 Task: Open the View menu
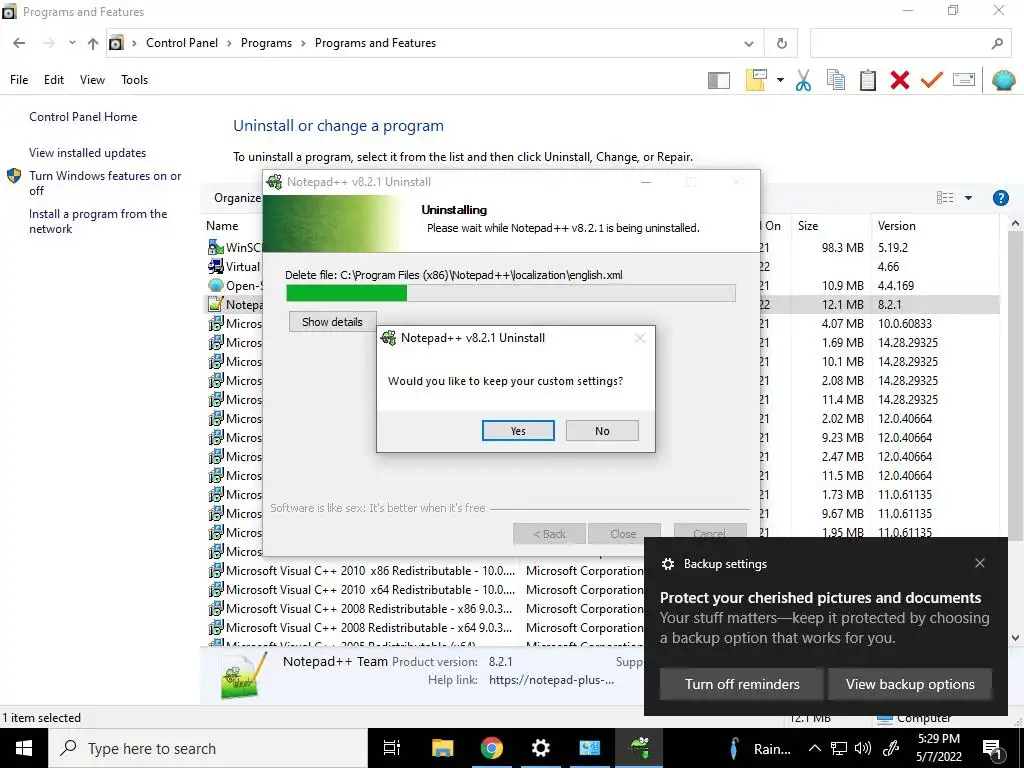coord(92,80)
